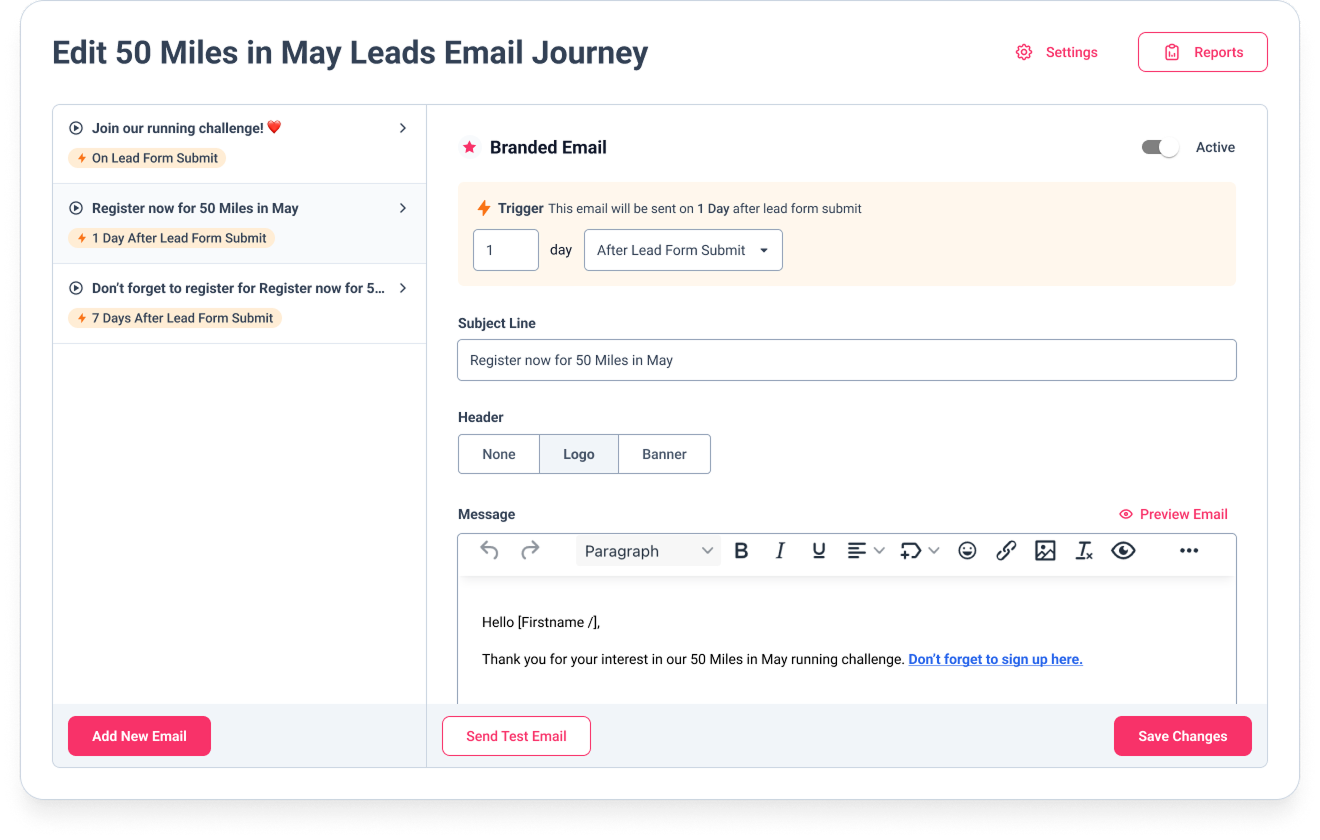Image resolution: width=1320 pixels, height=840 pixels.
Task: Open the text alignment options
Action: (x=865, y=551)
